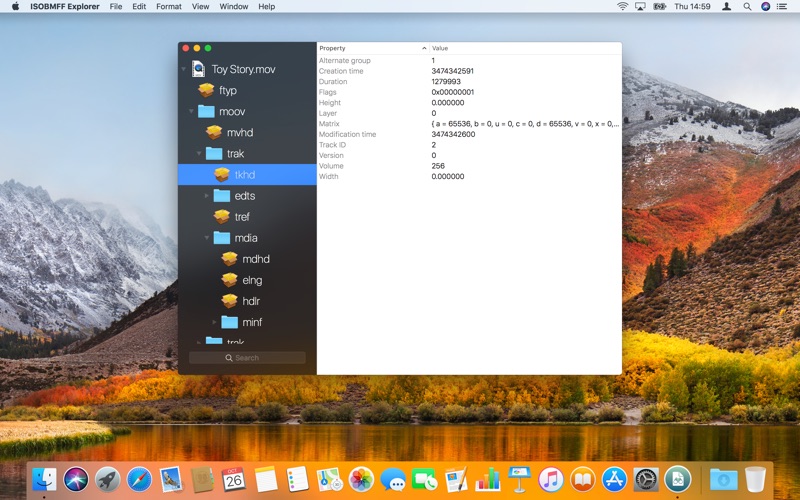Click the mvhd box icon
This screenshot has width=800, height=500.
tap(214, 133)
